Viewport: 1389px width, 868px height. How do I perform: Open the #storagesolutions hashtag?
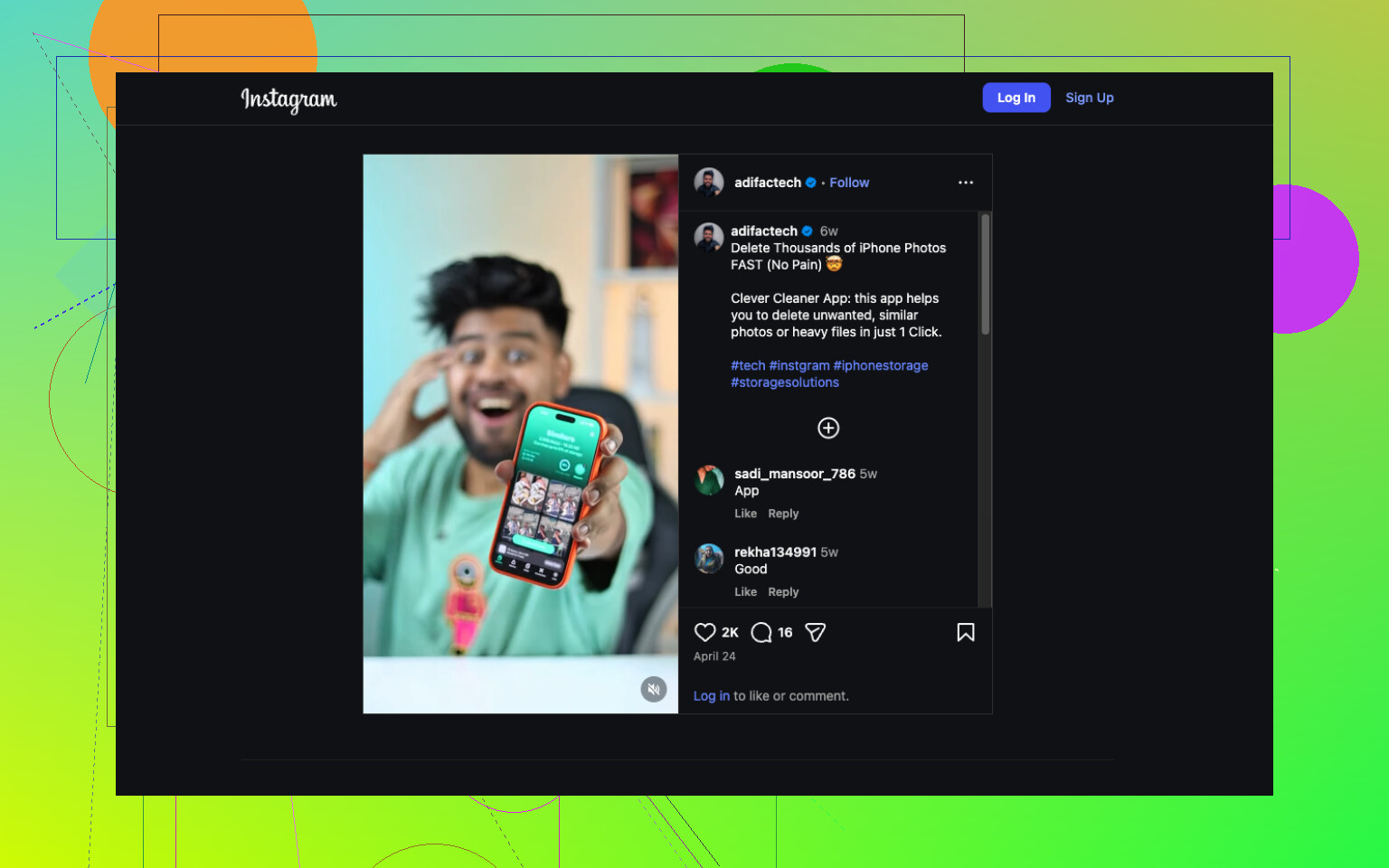pos(785,382)
